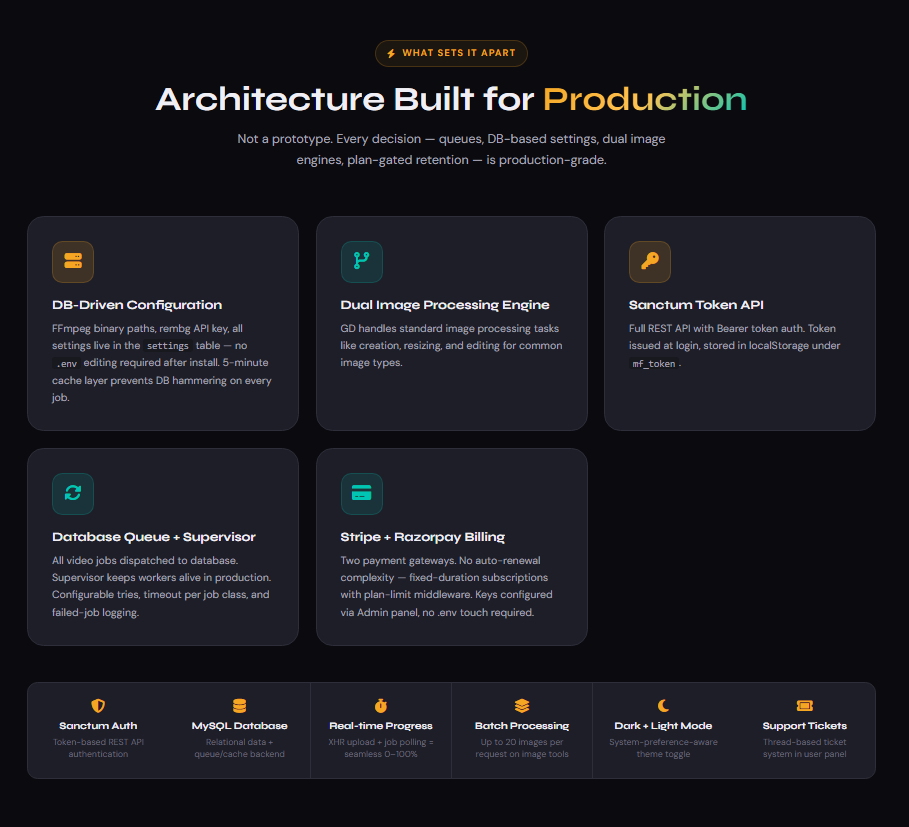Select the Database Queue + Supervisor heading
The image size is (909, 827).
(155, 537)
